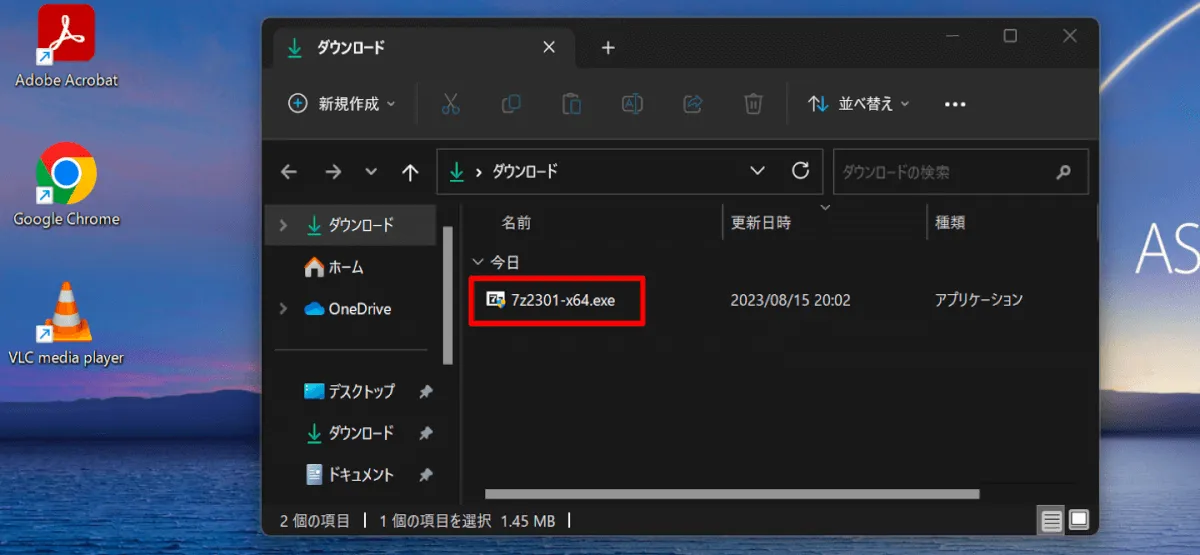Click the 7-Zip file icon of 7z2301-x64.exe
The width and height of the screenshot is (1200, 555).
click(495, 300)
